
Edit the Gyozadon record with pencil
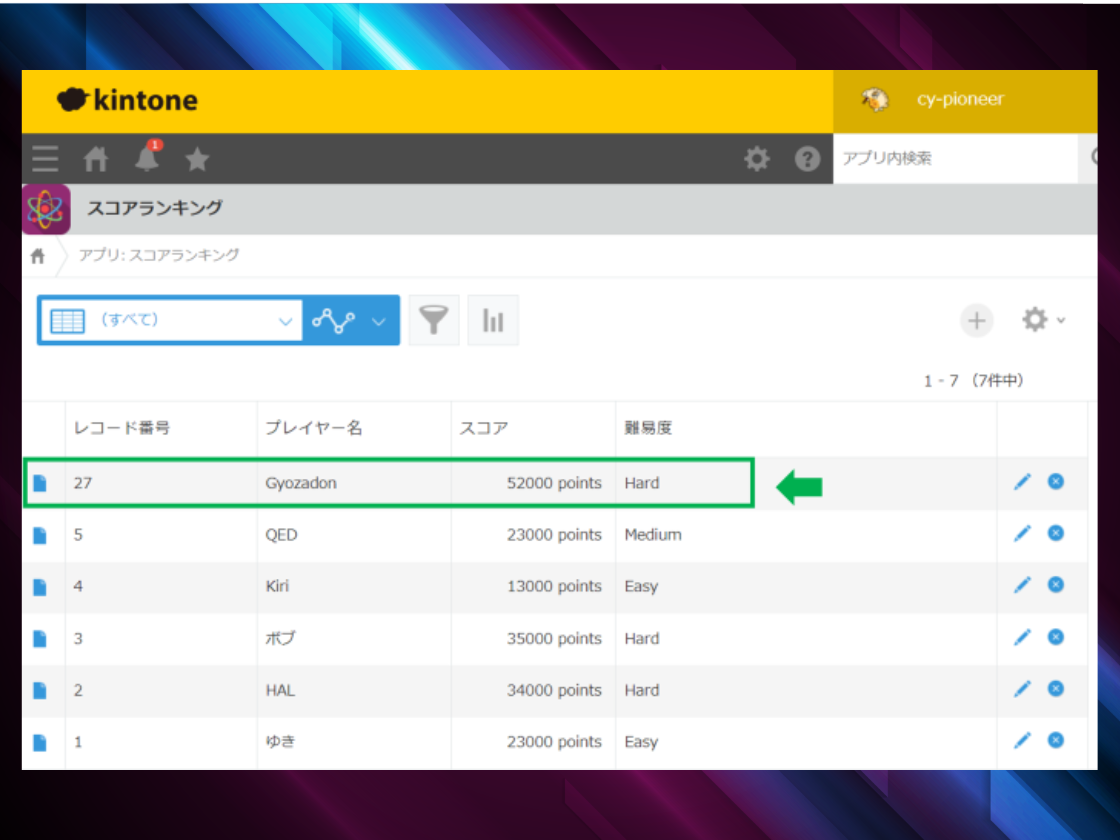click(1021, 482)
